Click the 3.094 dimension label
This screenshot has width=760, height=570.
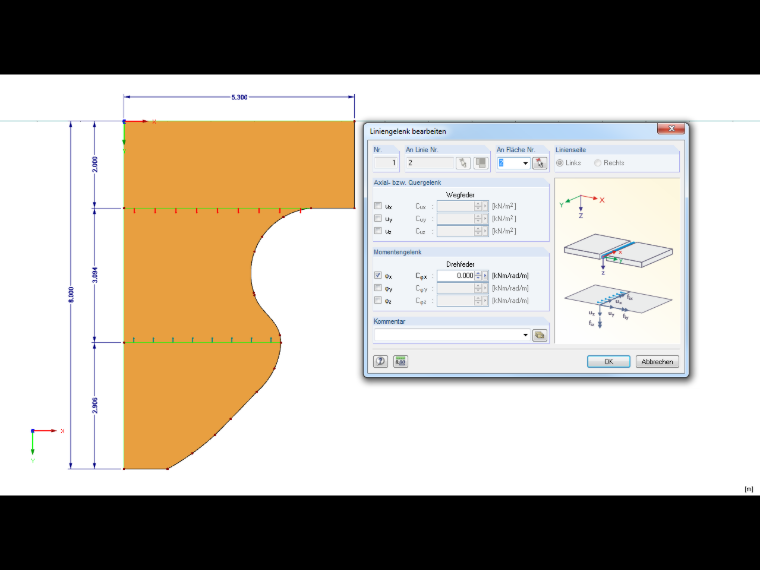95,275
